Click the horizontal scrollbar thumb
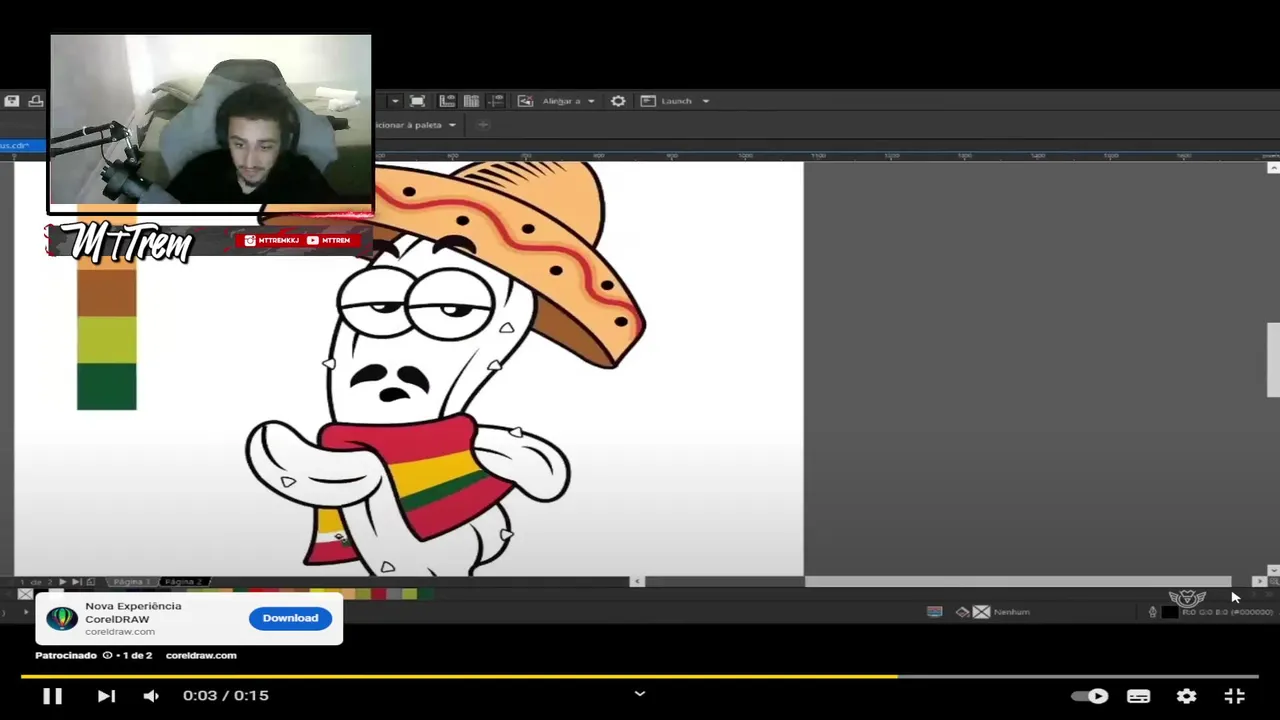Image resolution: width=1280 pixels, height=720 pixels. coord(1018,581)
